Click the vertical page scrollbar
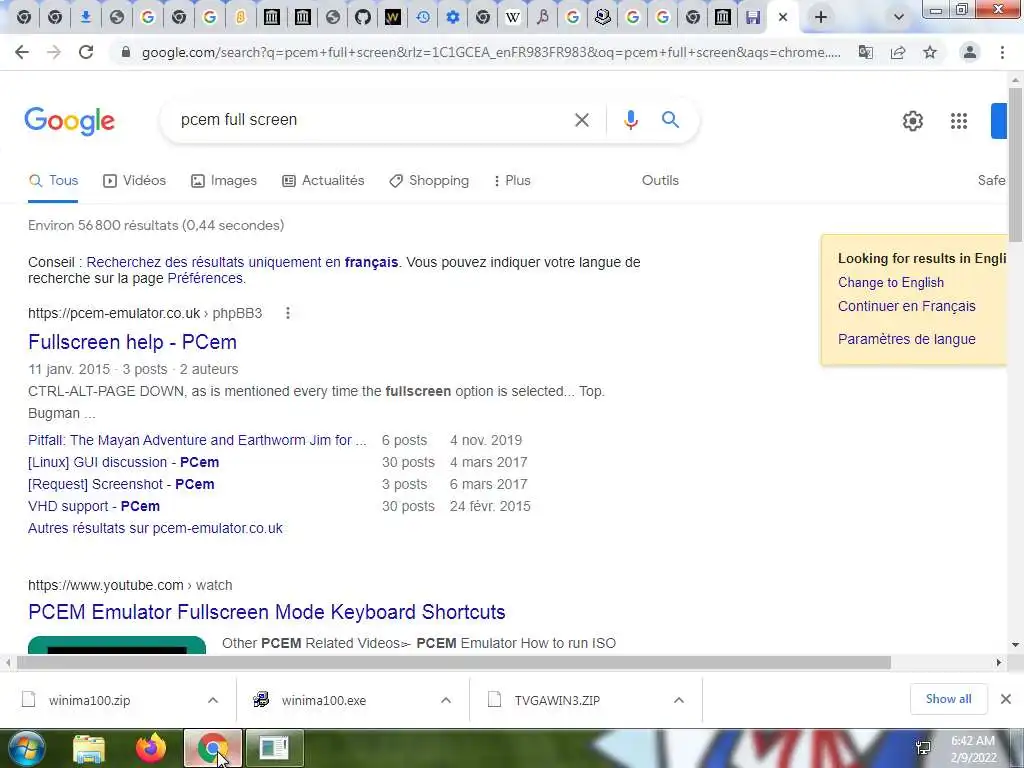This screenshot has height=768, width=1024. [1016, 163]
